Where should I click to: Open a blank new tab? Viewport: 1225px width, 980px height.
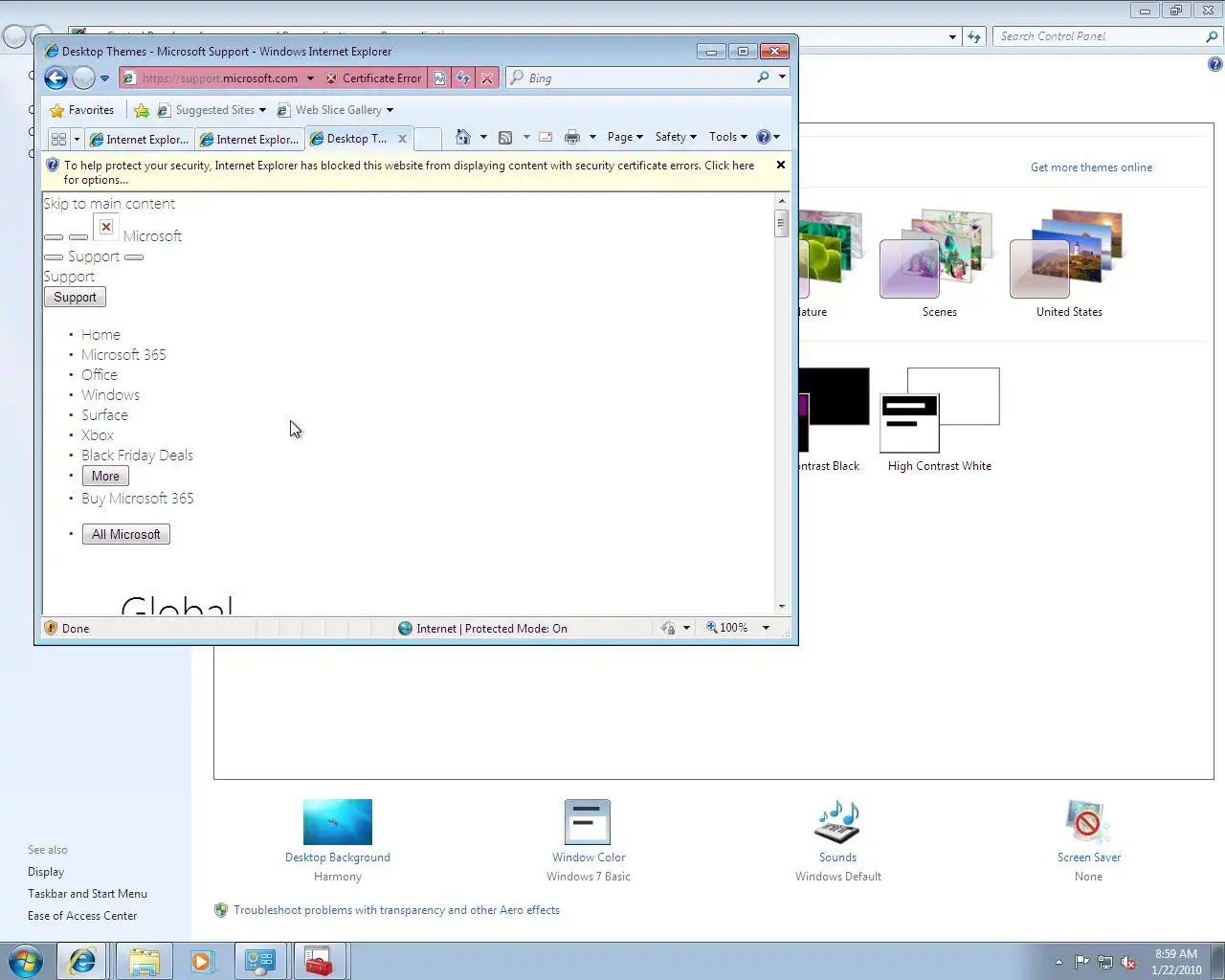tap(428, 139)
